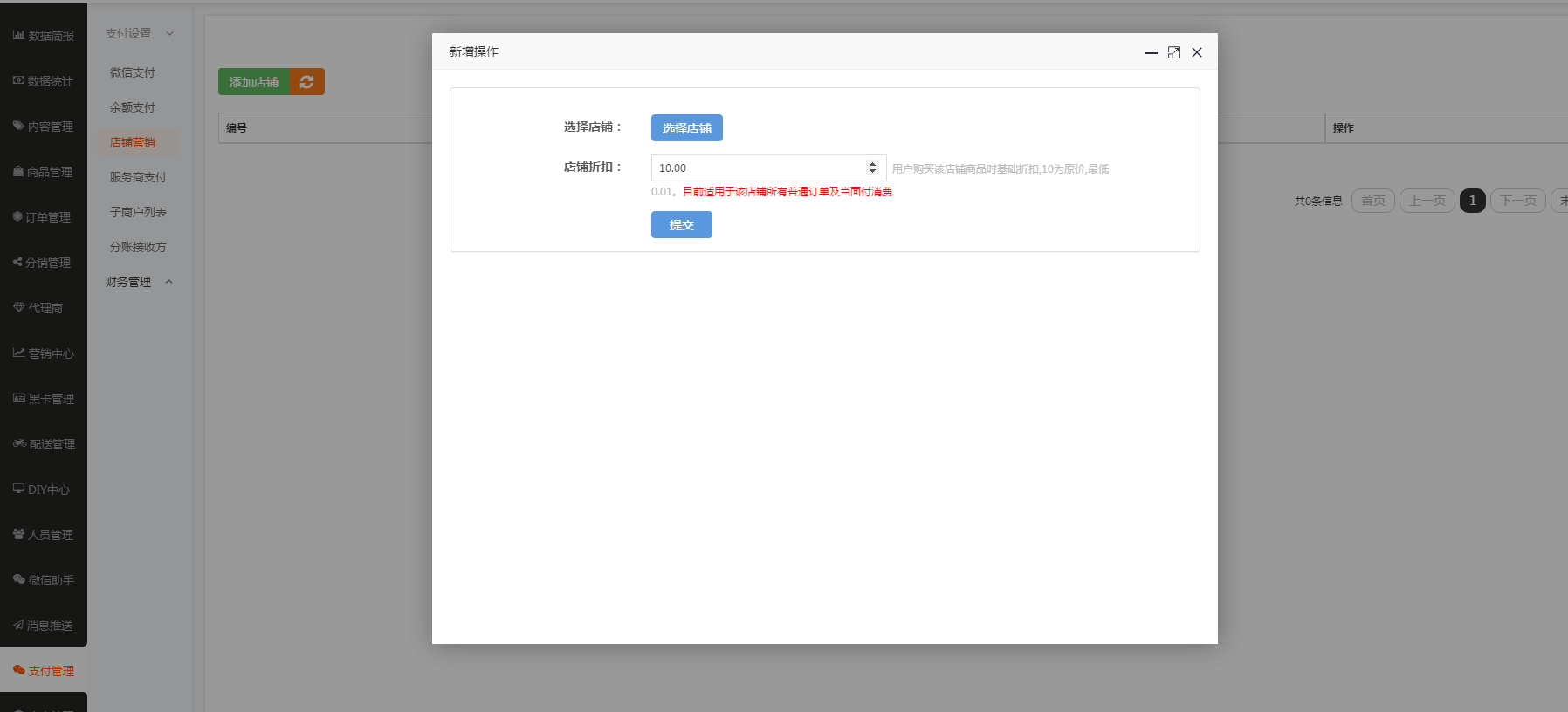Open 营销中心 in the sidebar
Viewport: 1568px width, 712px height.
click(44, 353)
